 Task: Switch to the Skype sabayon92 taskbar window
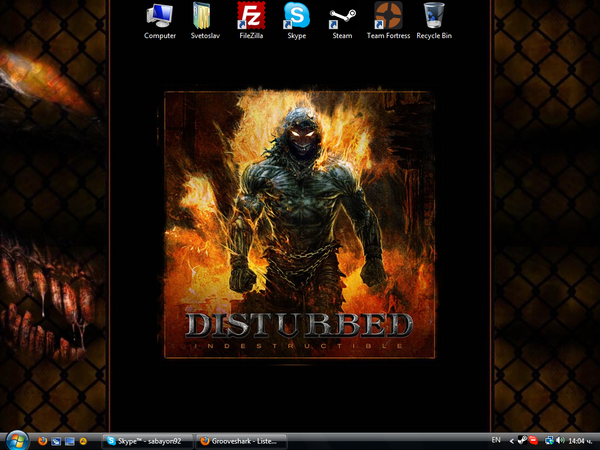148,441
